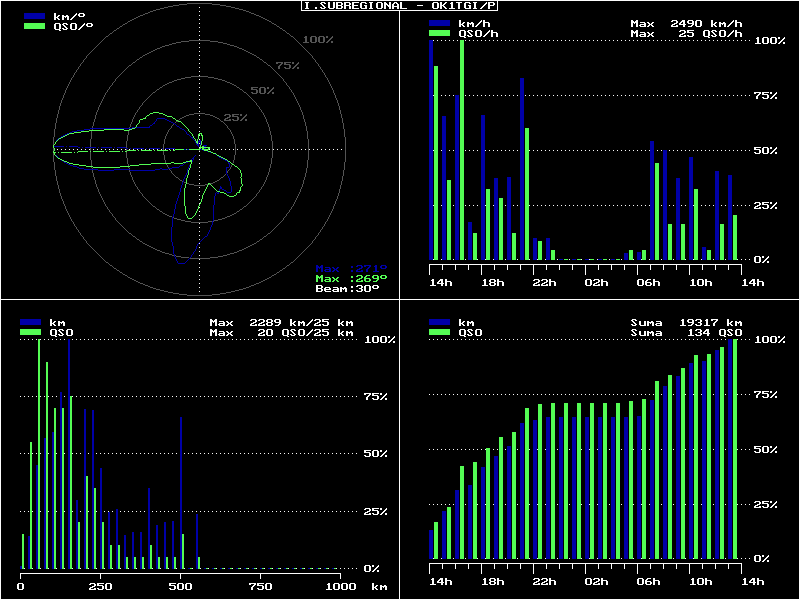This screenshot has height=600, width=800.
Task: Click the 500 mark on distance axis
Action: pos(181,587)
